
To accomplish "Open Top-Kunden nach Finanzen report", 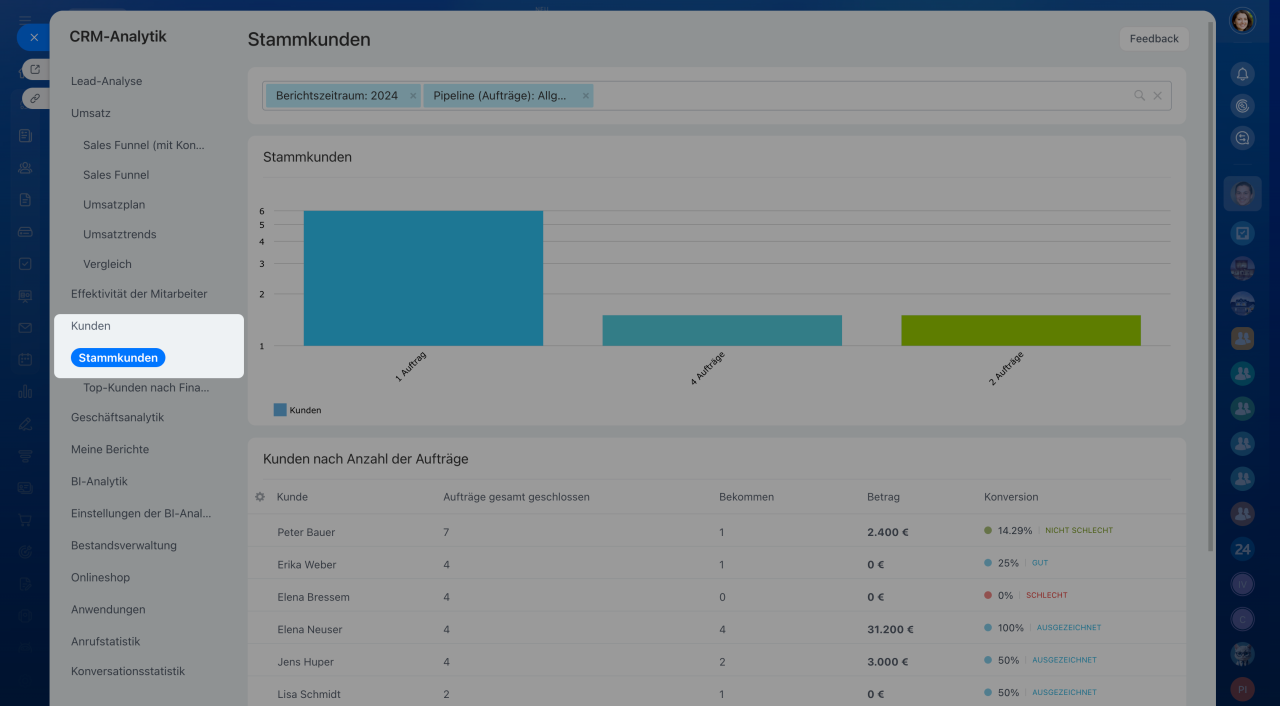I will tap(146, 388).
